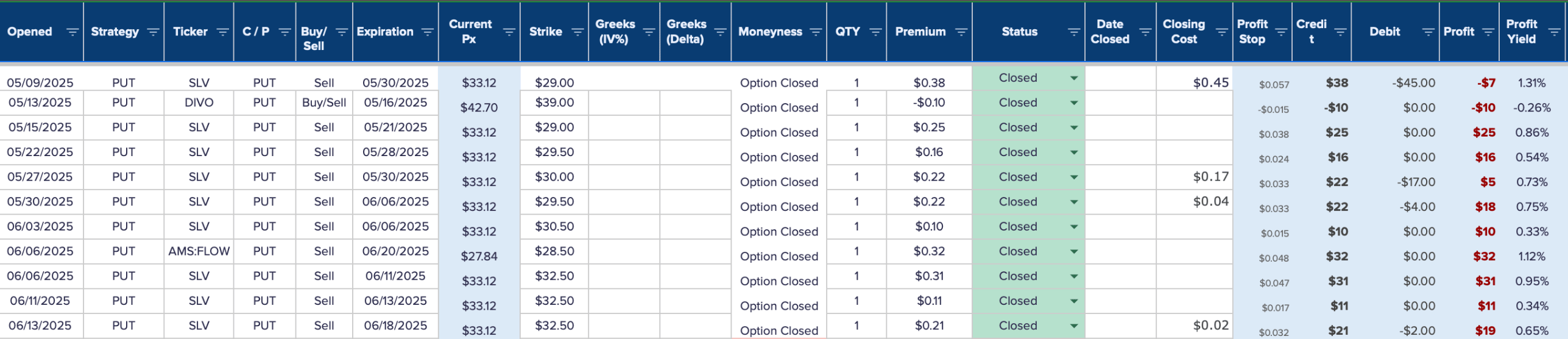Click the QTY column filter icon
Viewport: 1568px width, 339px height.
pyautogui.click(x=875, y=32)
